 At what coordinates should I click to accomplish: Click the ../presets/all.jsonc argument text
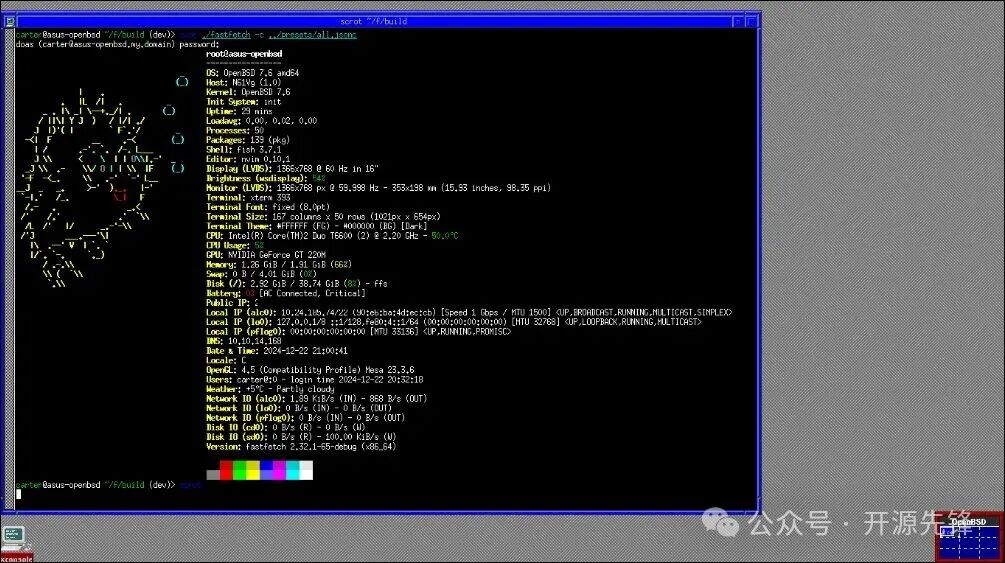[312, 35]
